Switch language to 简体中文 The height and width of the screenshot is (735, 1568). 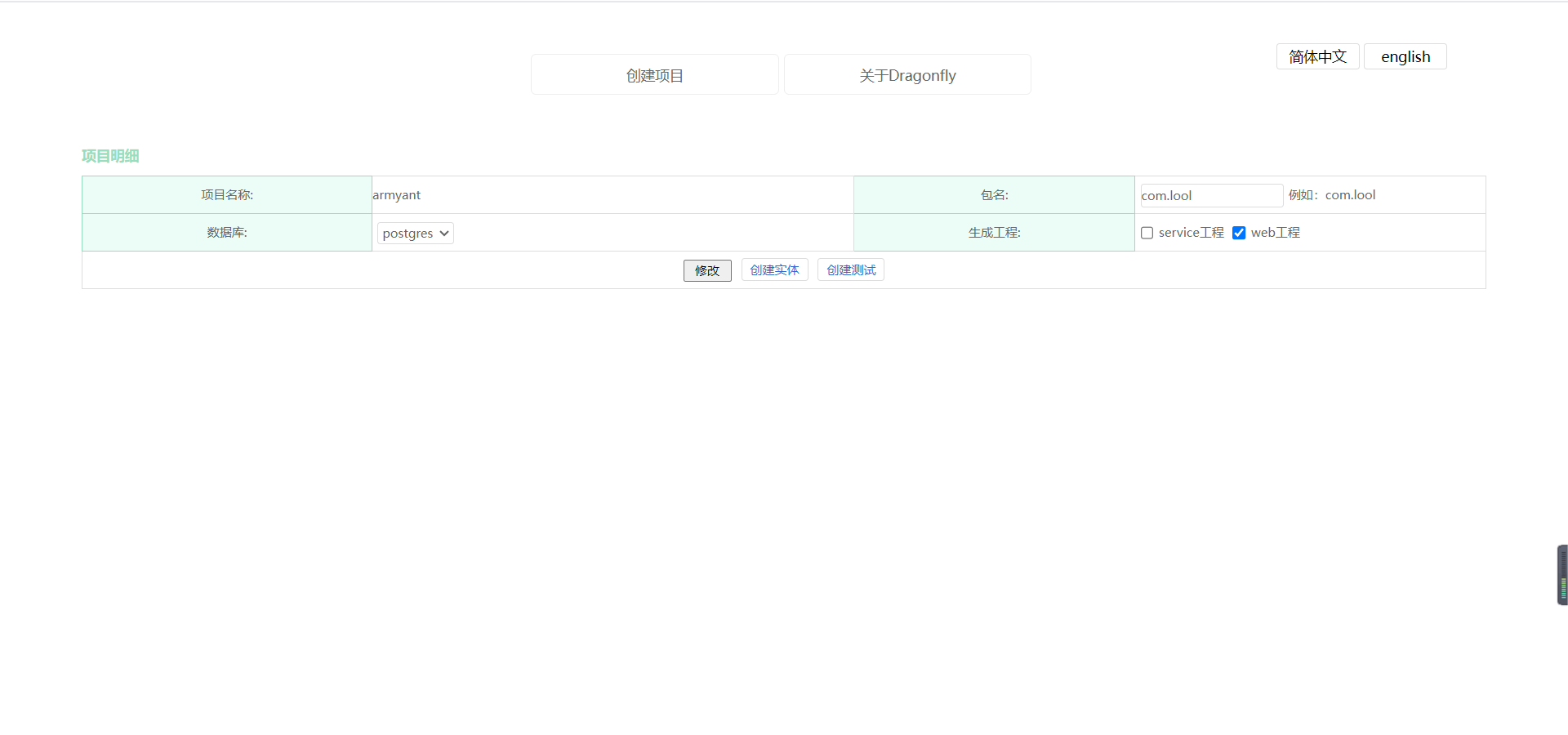(x=1317, y=56)
